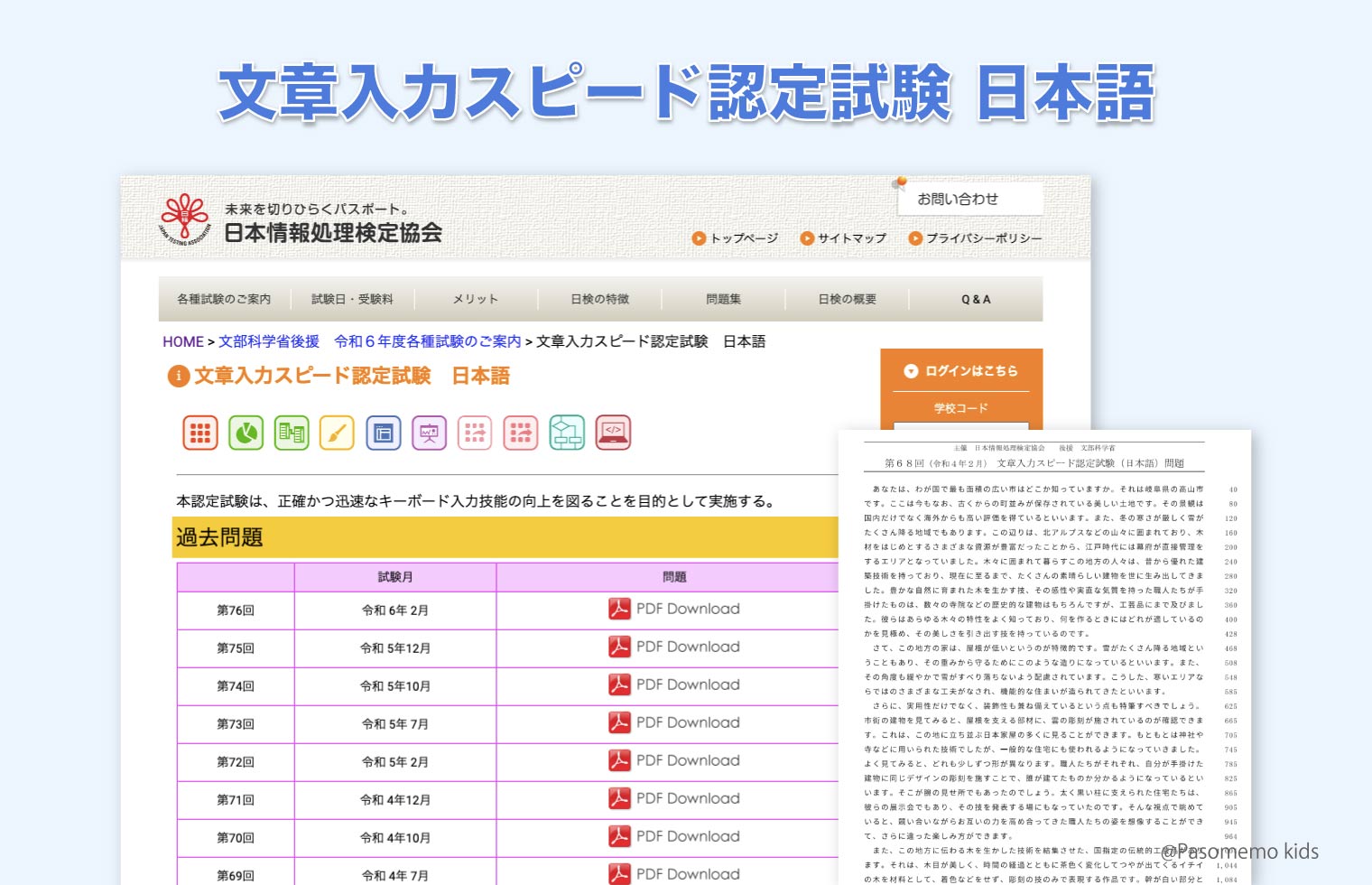Open プライバシーポリシー link
Viewport: 1372px width, 885px height.
coord(975,238)
